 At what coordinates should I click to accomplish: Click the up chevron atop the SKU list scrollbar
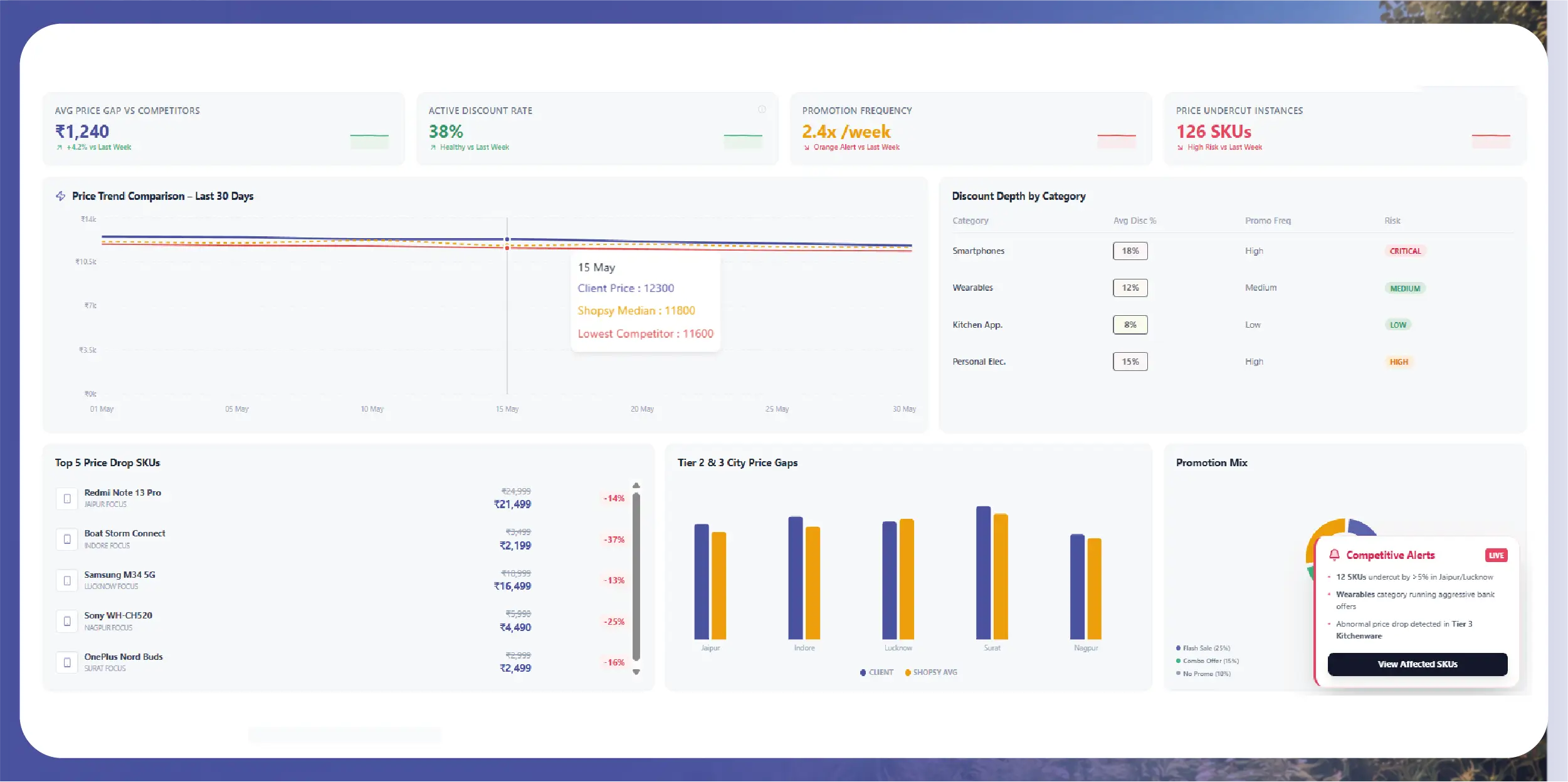[x=637, y=485]
